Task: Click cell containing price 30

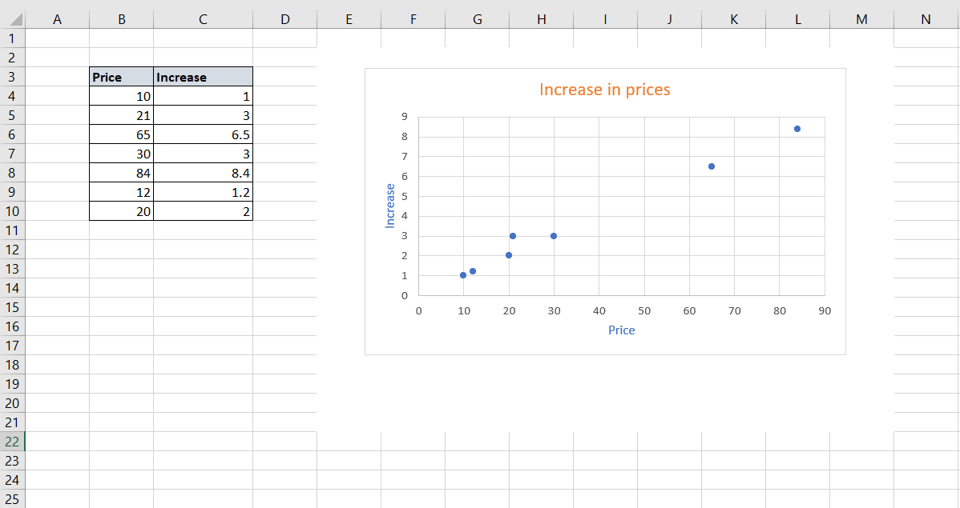Action: pyautogui.click(x=121, y=154)
